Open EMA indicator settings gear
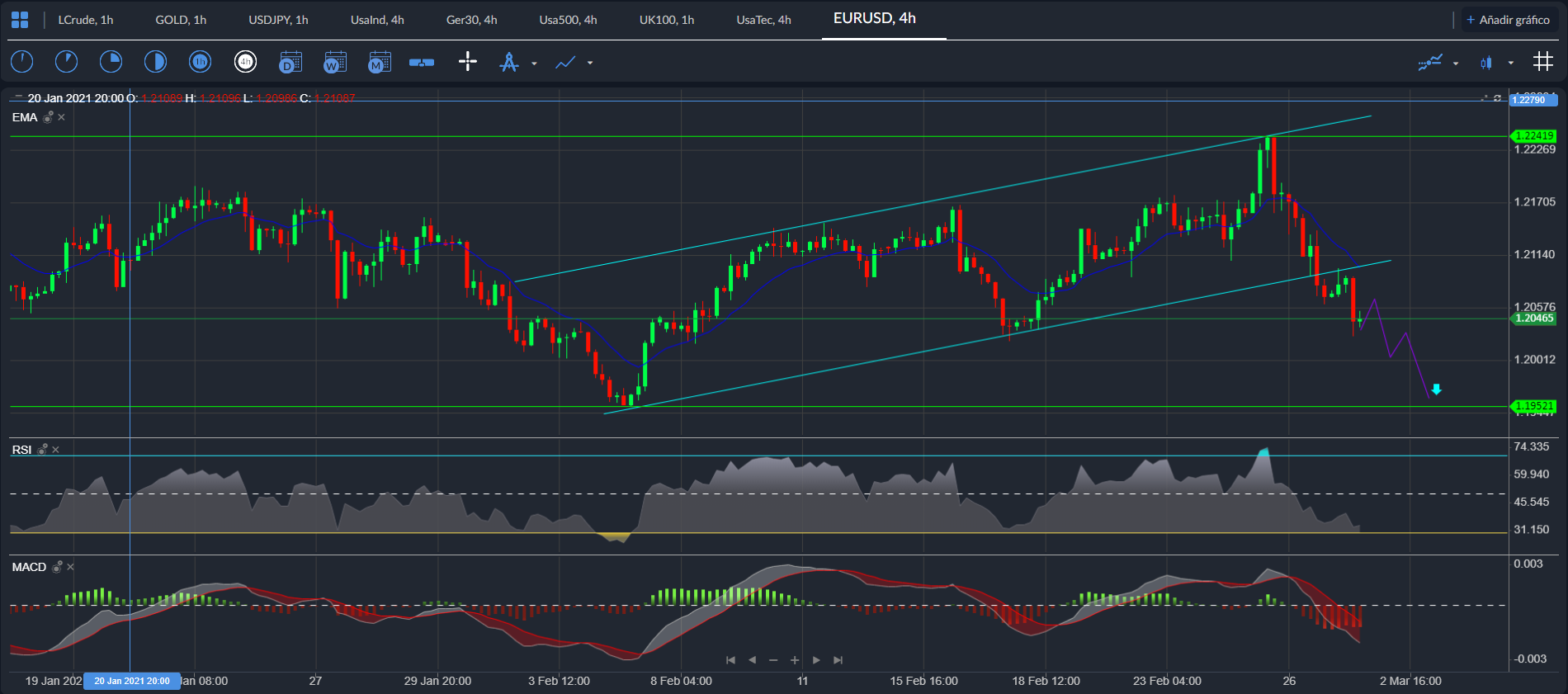Image resolution: width=1568 pixels, height=694 pixels. (x=48, y=117)
